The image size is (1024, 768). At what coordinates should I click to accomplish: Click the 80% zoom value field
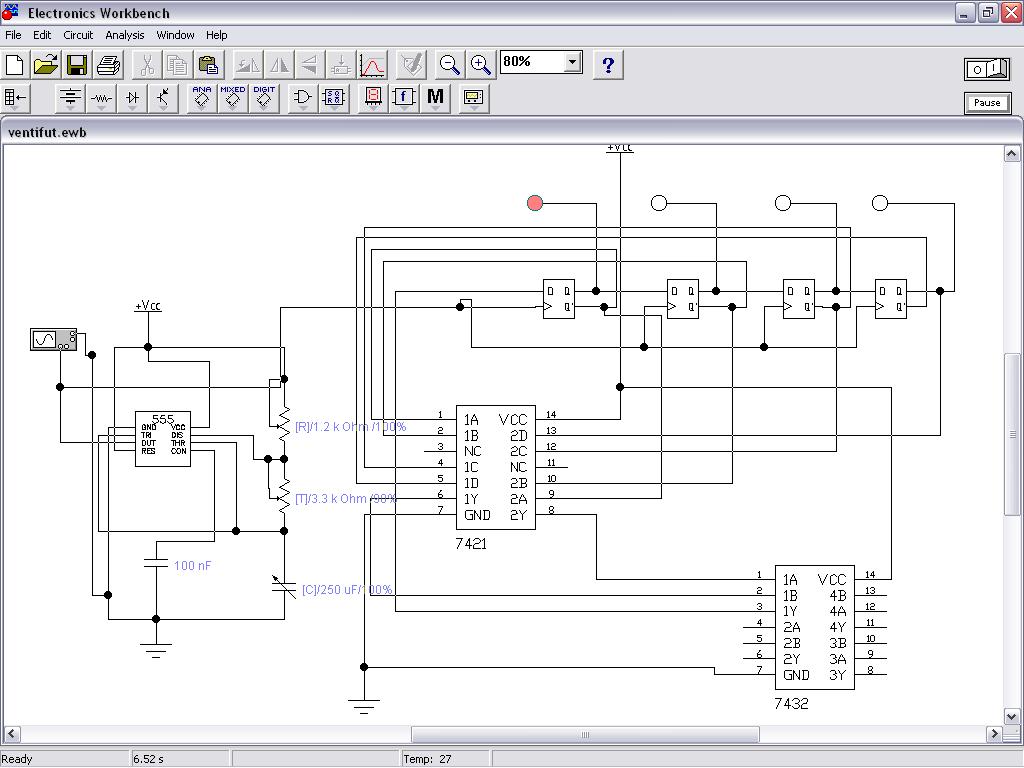tap(532, 62)
